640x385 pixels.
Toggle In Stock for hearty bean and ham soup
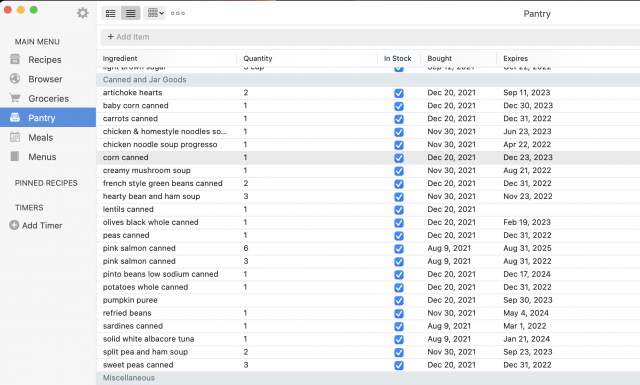click(399, 197)
